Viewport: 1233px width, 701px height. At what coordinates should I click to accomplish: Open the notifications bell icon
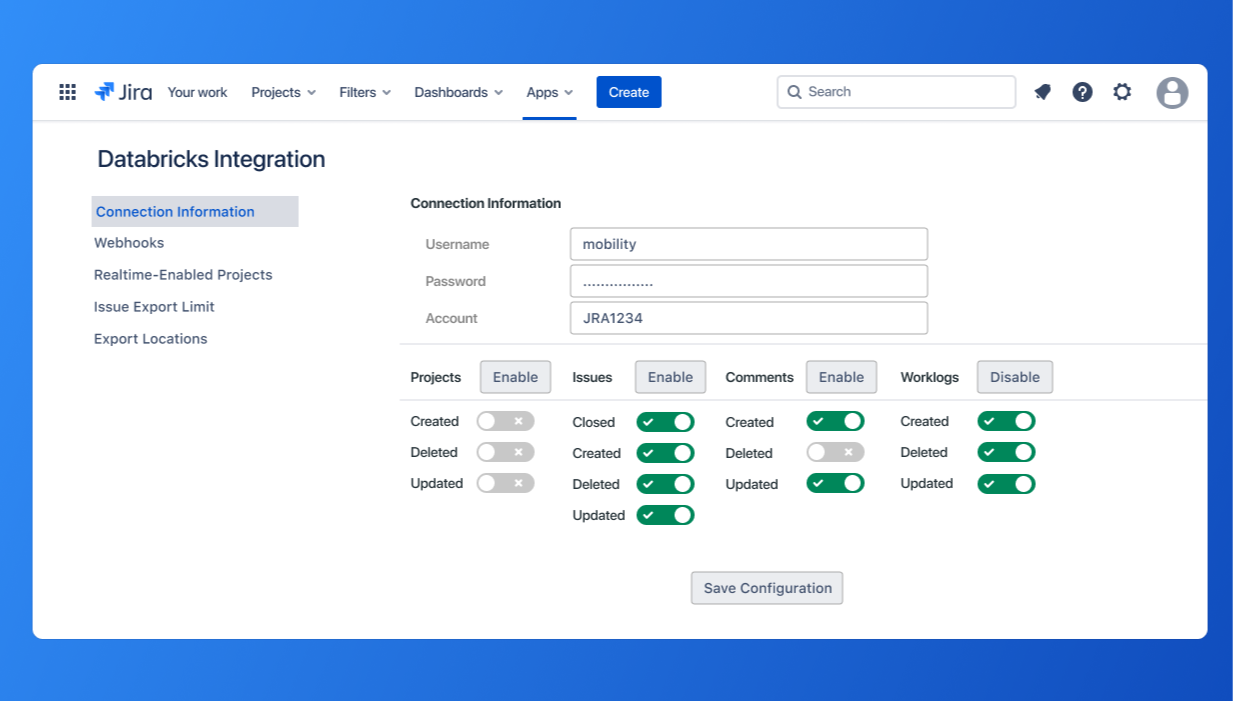(1043, 92)
